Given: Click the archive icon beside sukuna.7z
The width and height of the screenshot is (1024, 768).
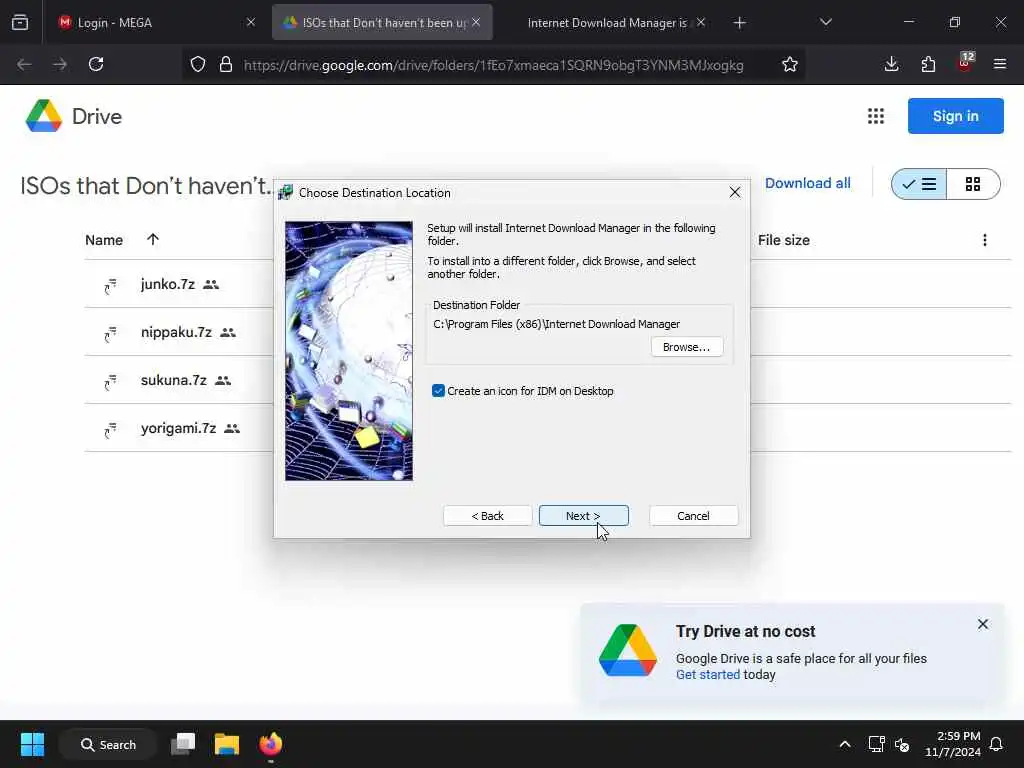Looking at the screenshot, I should coord(110,381).
